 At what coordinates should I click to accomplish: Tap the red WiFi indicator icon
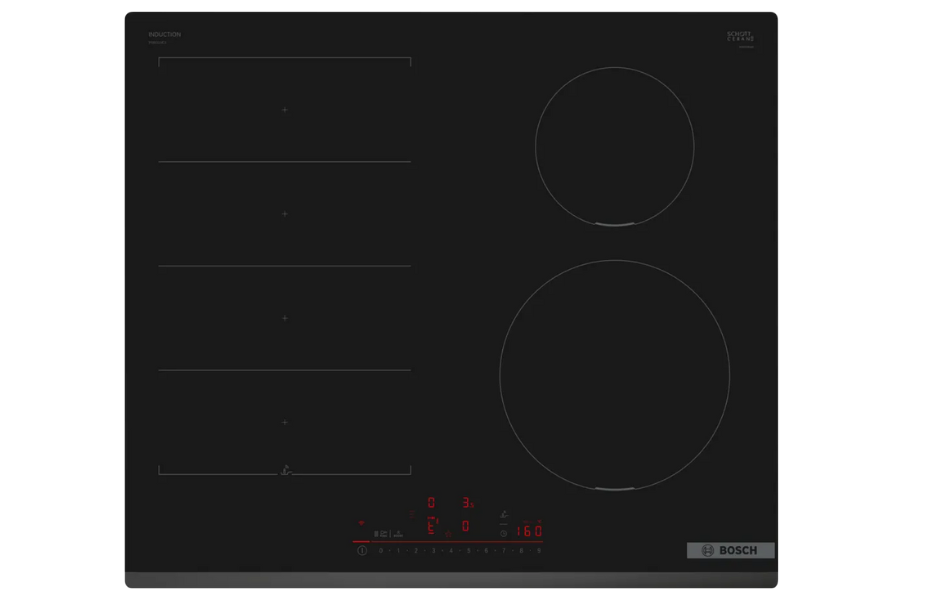362,523
